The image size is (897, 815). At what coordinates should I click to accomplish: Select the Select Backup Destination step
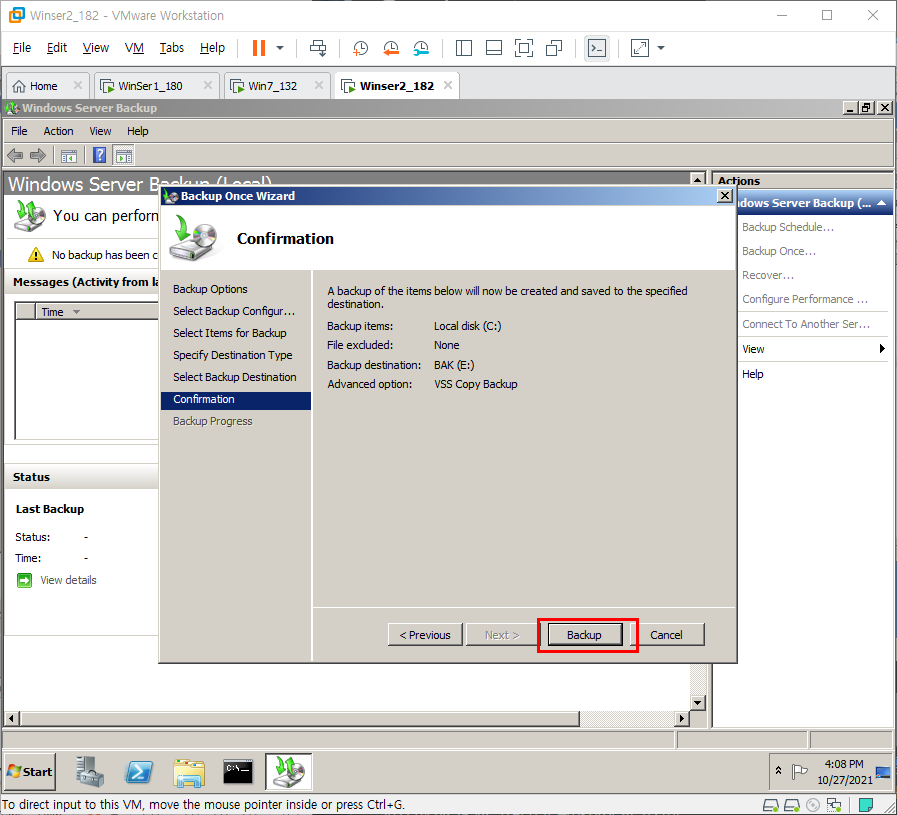pos(235,377)
